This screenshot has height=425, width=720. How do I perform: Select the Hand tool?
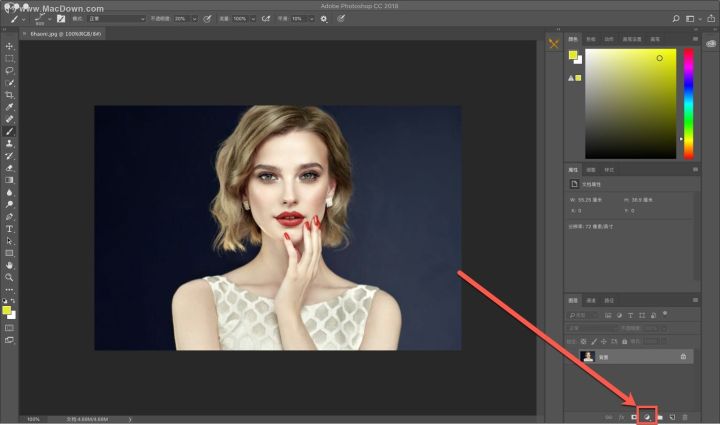pyautogui.click(x=9, y=265)
